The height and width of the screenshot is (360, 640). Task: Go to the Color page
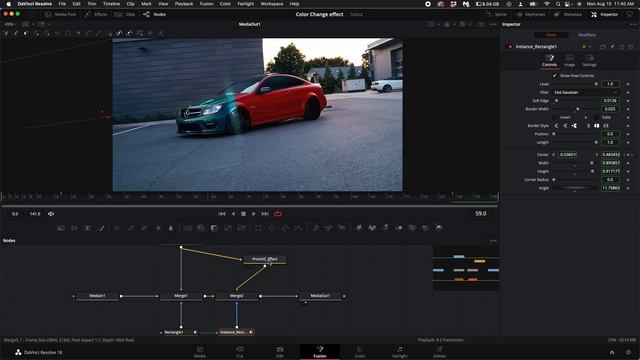360,352
